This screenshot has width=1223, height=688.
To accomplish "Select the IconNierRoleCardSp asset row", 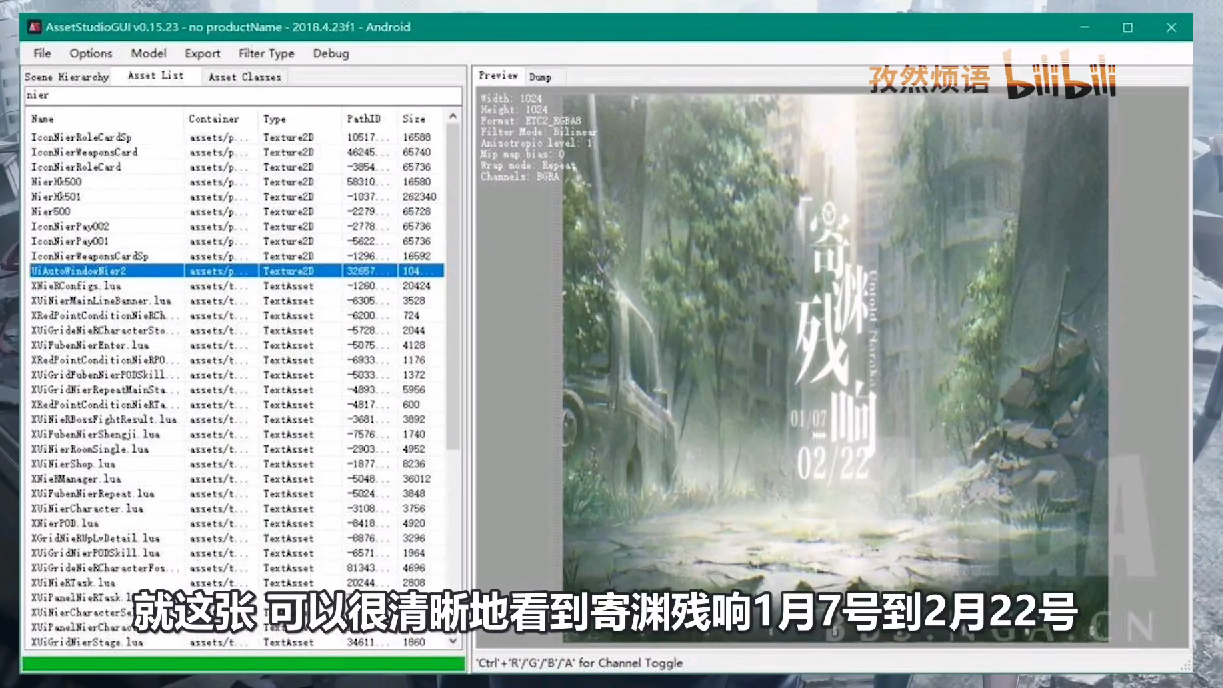I will pyautogui.click(x=235, y=137).
